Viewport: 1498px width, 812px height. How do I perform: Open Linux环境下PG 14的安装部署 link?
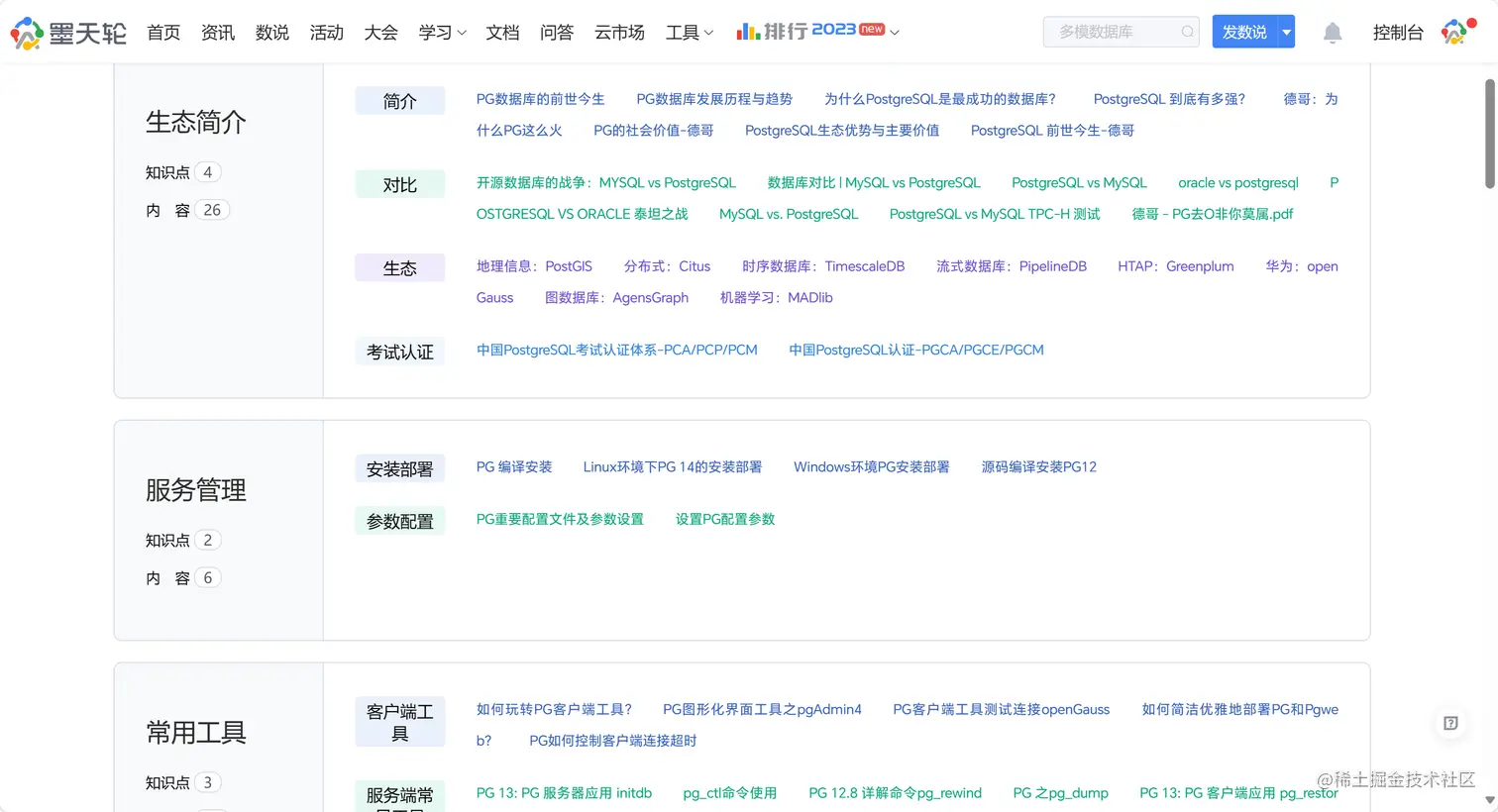click(x=673, y=466)
